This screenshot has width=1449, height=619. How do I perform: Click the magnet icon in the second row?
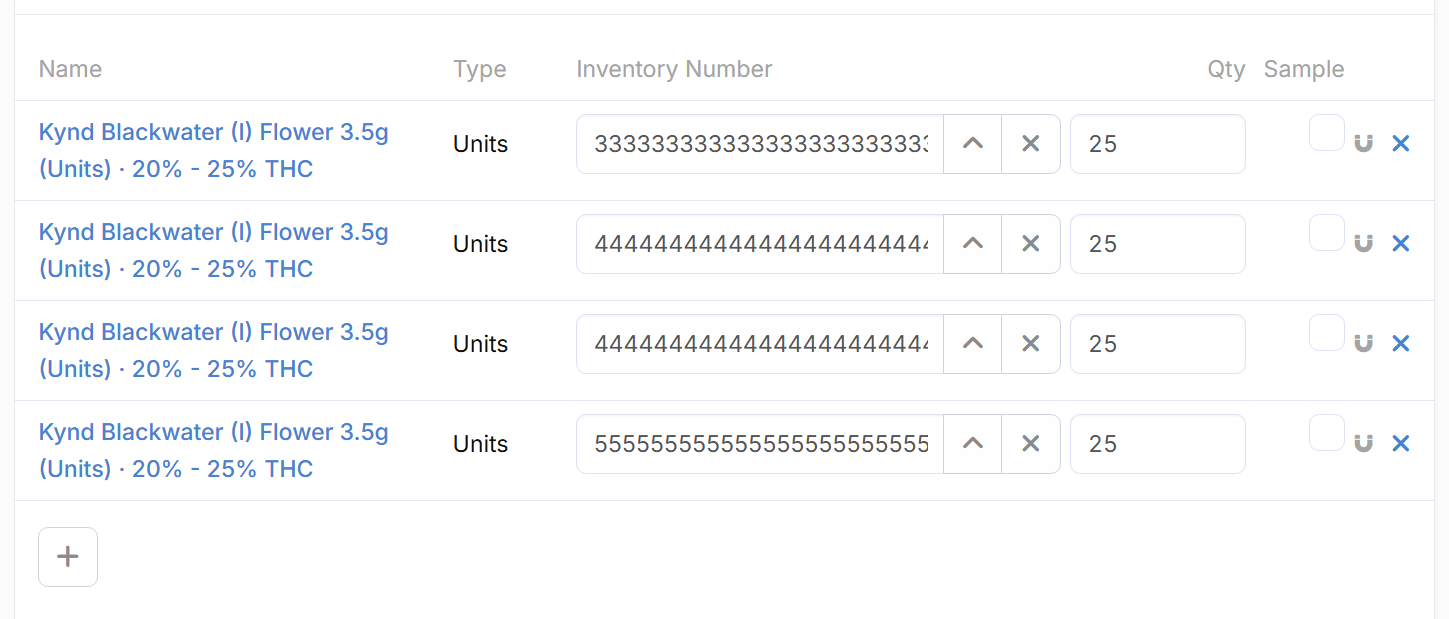coord(1363,244)
